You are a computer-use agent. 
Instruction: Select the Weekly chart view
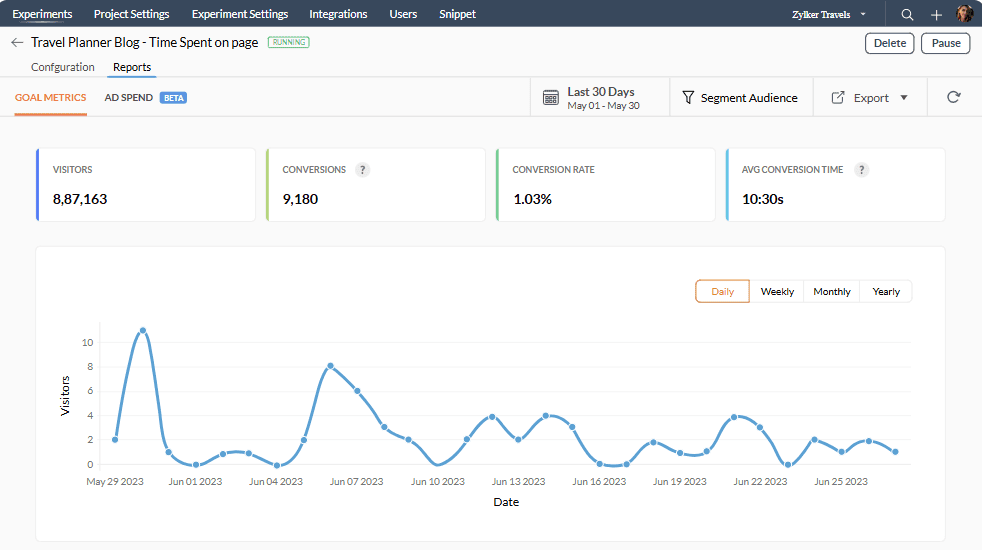click(x=777, y=291)
